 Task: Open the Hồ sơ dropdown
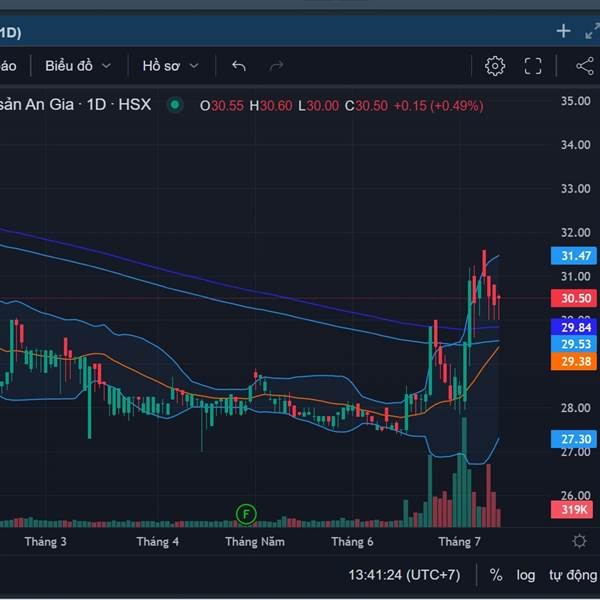(171, 66)
